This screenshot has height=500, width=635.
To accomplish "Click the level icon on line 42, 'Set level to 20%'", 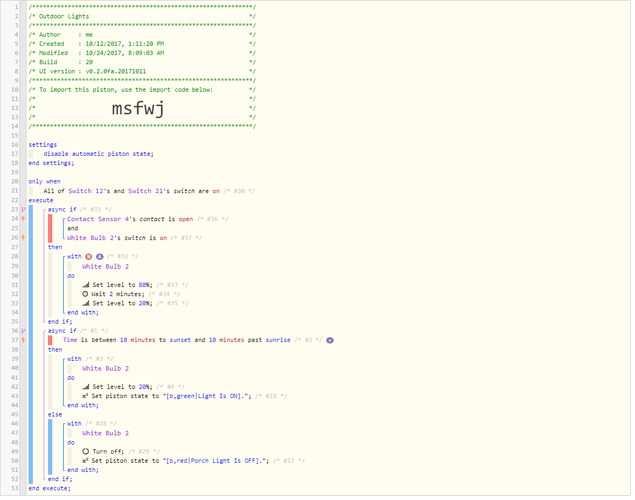I will point(85,387).
